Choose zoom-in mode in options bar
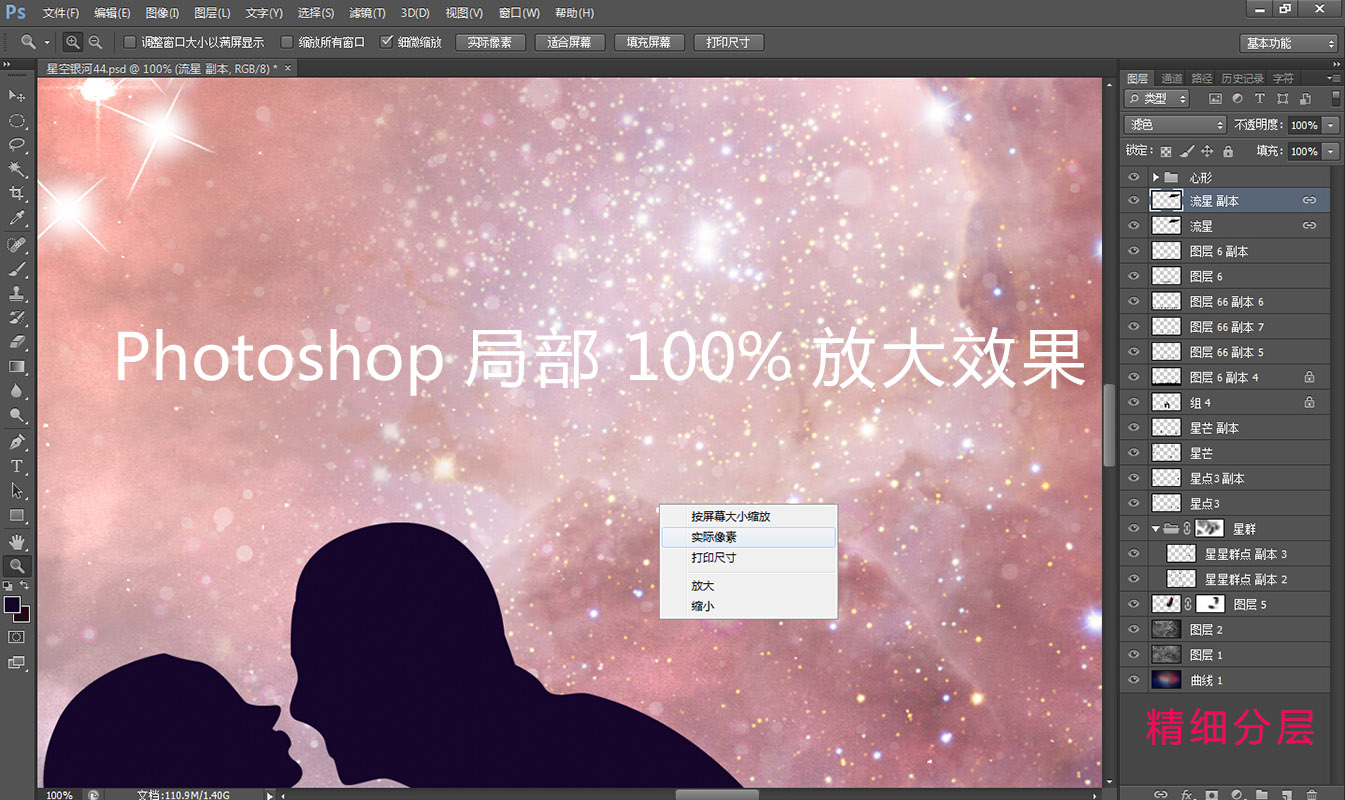The height and width of the screenshot is (800, 1345). 72,42
